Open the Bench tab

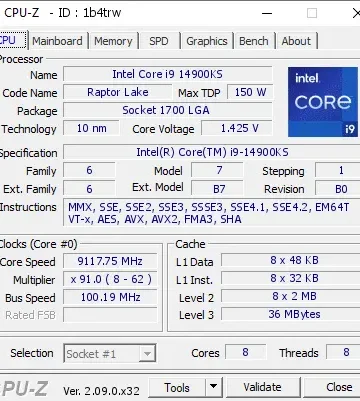(254, 41)
